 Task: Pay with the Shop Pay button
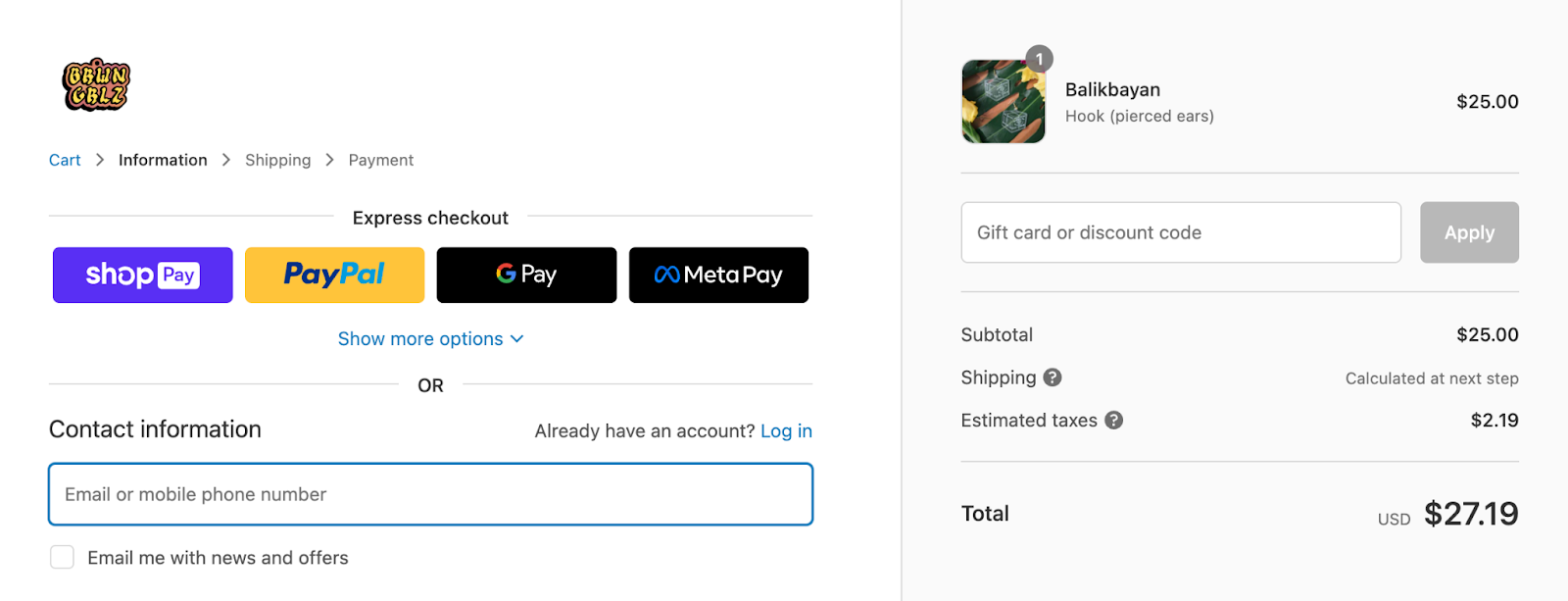coord(143,275)
